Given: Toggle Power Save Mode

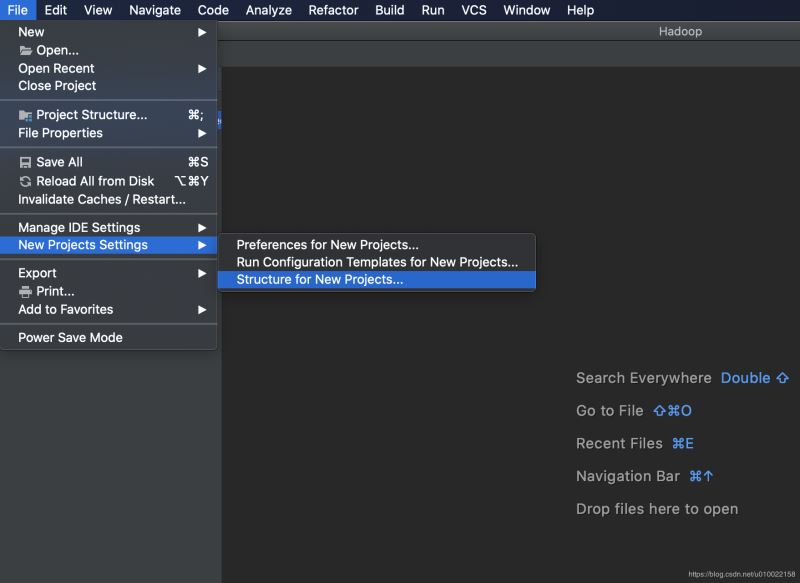Looking at the screenshot, I should coord(70,337).
